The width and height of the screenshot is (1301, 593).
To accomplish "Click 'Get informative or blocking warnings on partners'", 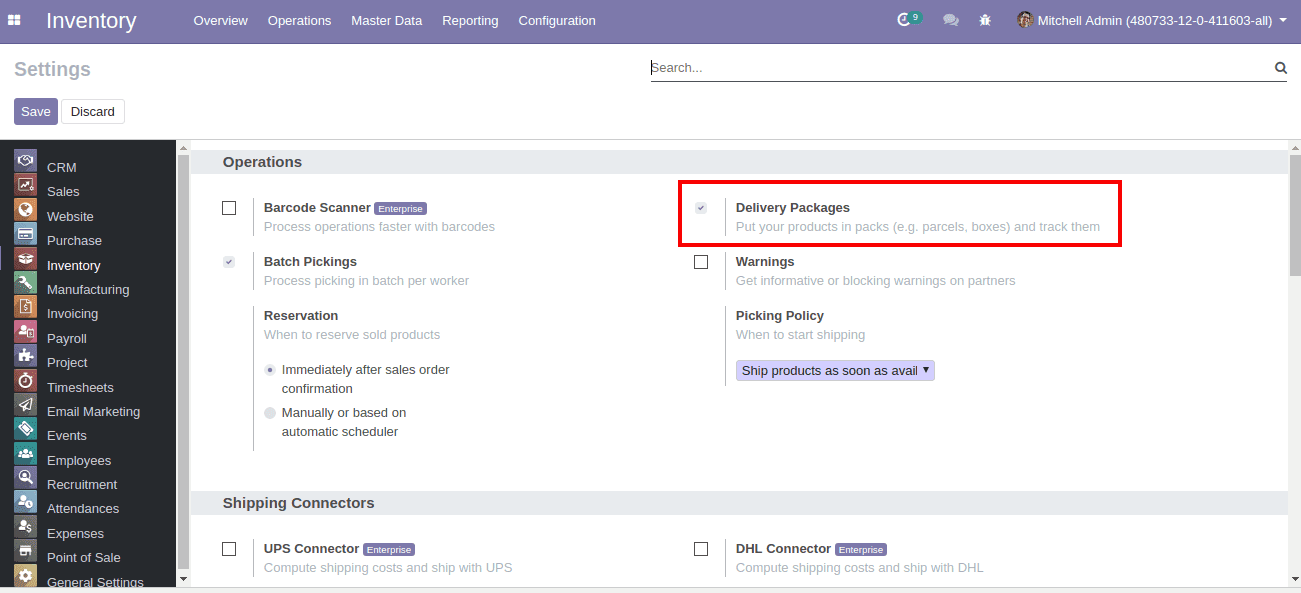I will [x=876, y=281].
